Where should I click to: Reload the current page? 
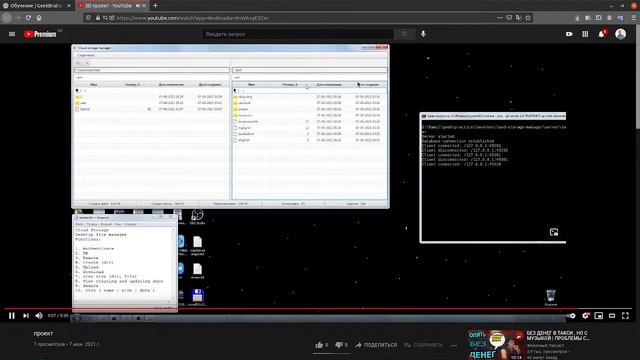[x=28, y=18]
